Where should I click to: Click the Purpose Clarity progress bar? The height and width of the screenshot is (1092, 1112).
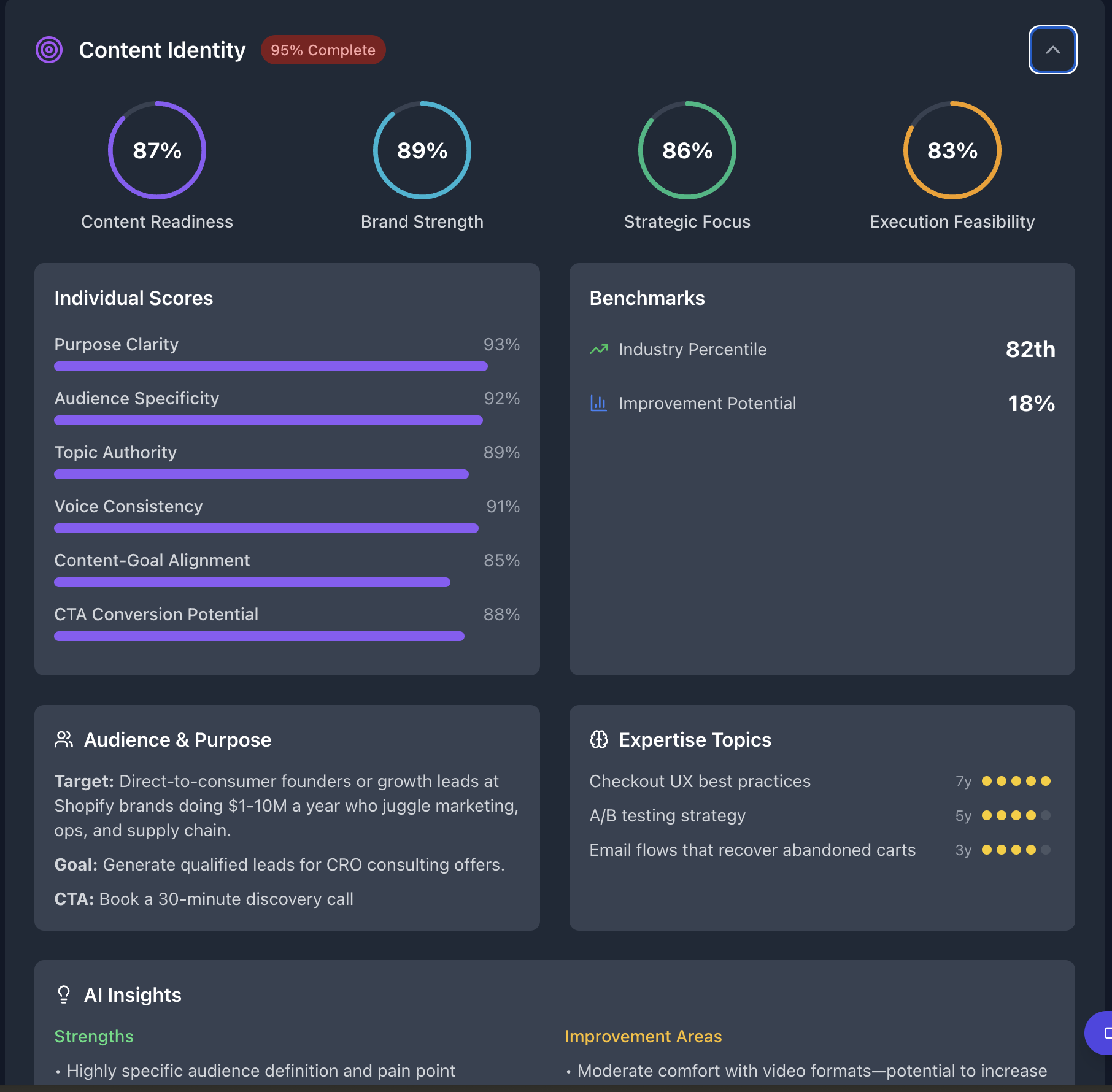[270, 366]
